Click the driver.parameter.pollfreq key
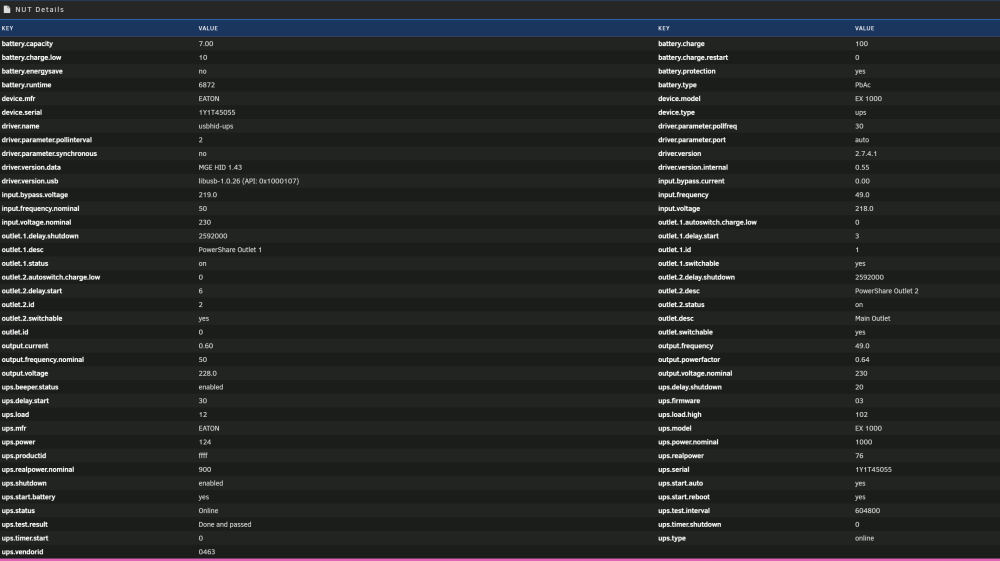This screenshot has width=1000, height=561. tap(698, 126)
